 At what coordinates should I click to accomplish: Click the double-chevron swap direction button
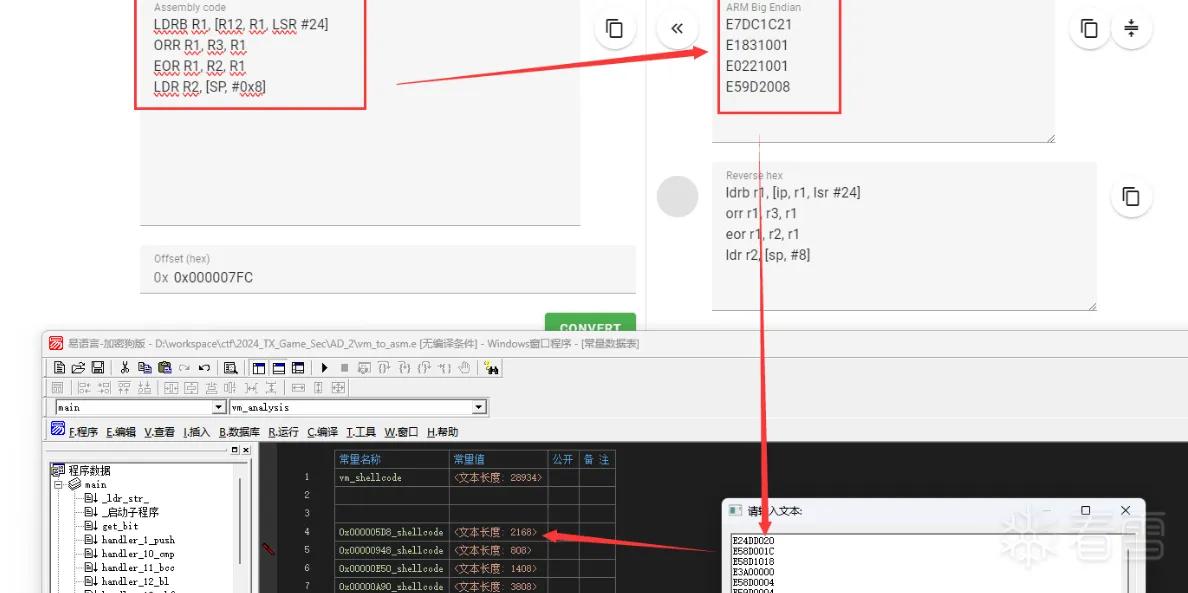677,29
